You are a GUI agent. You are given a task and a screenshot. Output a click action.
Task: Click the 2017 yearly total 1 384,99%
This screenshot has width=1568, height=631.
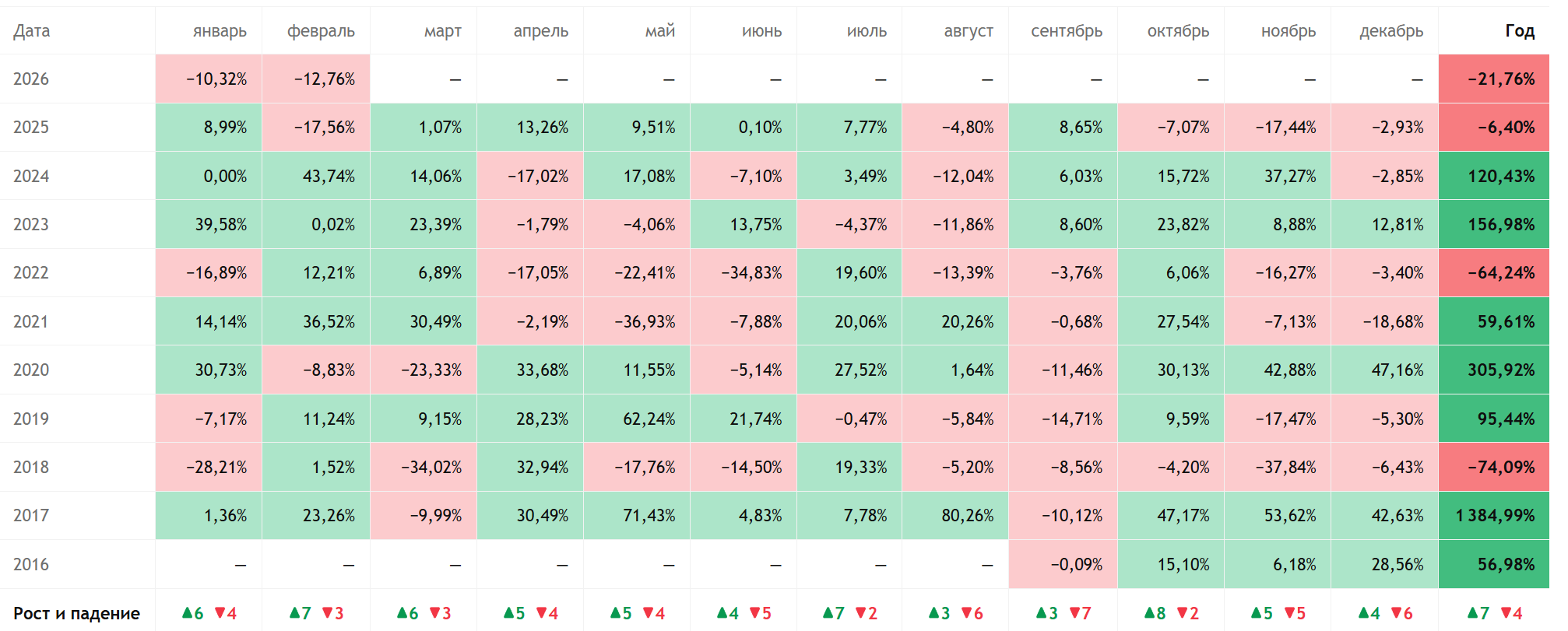[x=1495, y=516]
